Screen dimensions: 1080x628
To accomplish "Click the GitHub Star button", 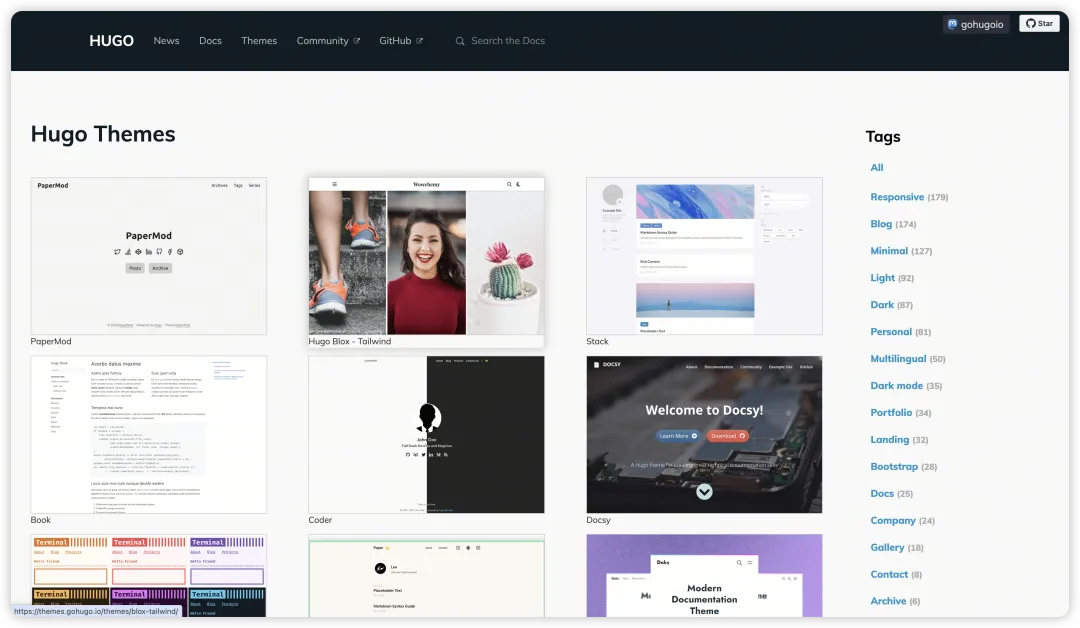I will (1039, 24).
